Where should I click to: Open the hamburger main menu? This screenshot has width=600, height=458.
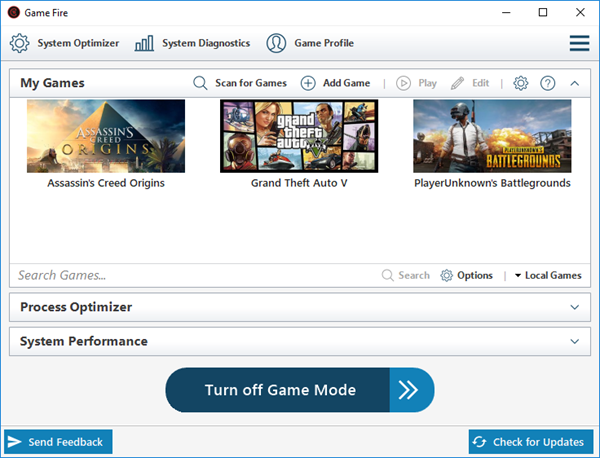pos(579,43)
